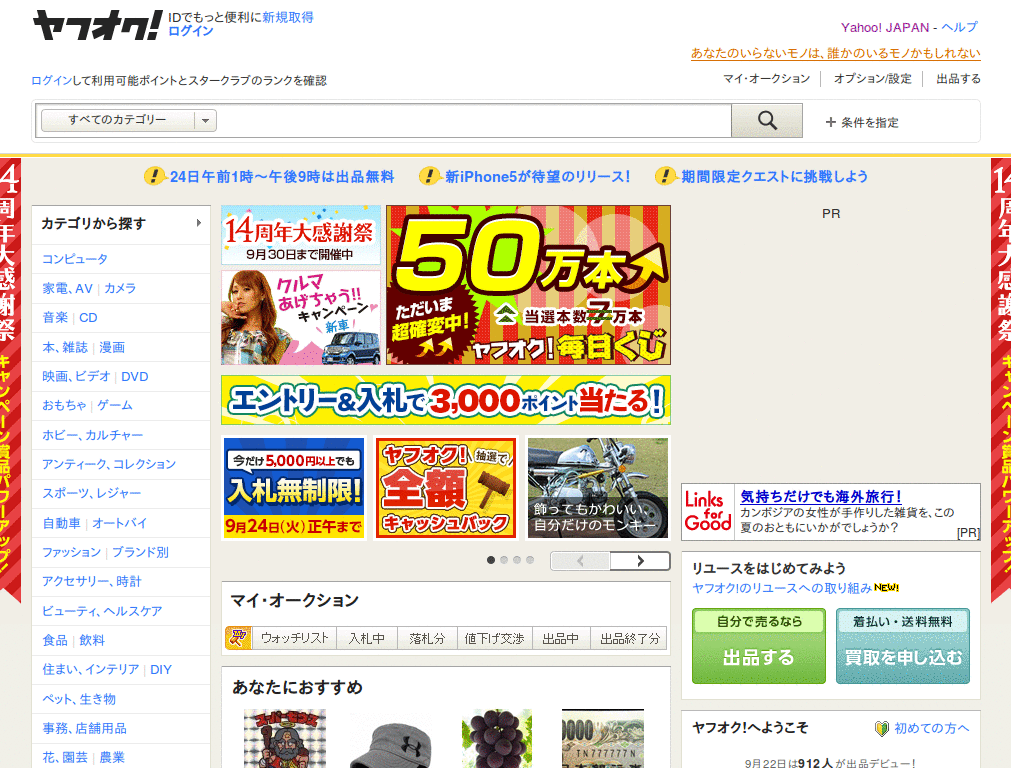The width and height of the screenshot is (1024, 768).
Task: Click the green beginner mark icon
Action: point(882,728)
